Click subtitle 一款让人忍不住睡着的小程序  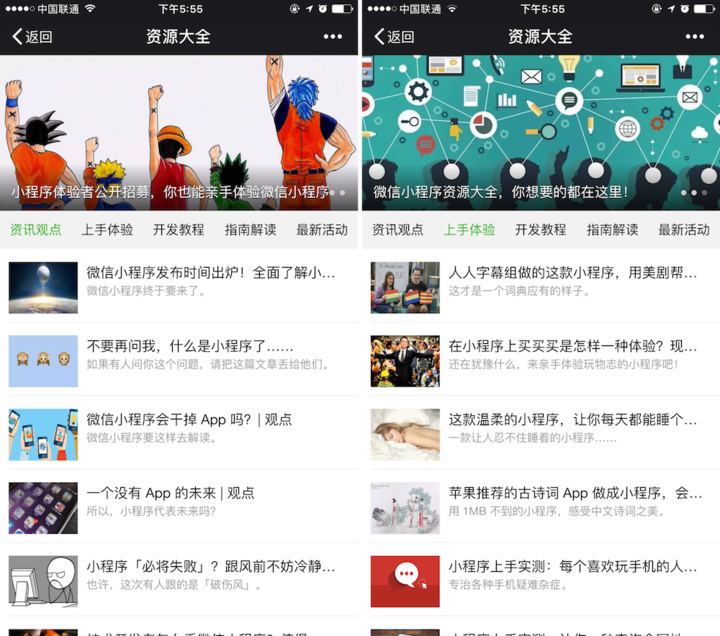click(532, 438)
